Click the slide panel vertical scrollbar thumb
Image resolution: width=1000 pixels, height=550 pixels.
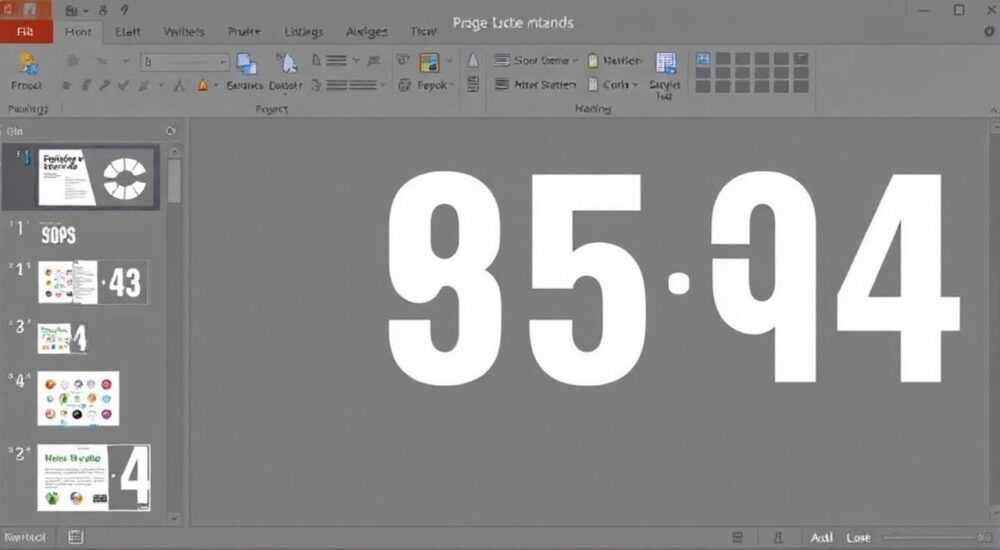pos(173,181)
